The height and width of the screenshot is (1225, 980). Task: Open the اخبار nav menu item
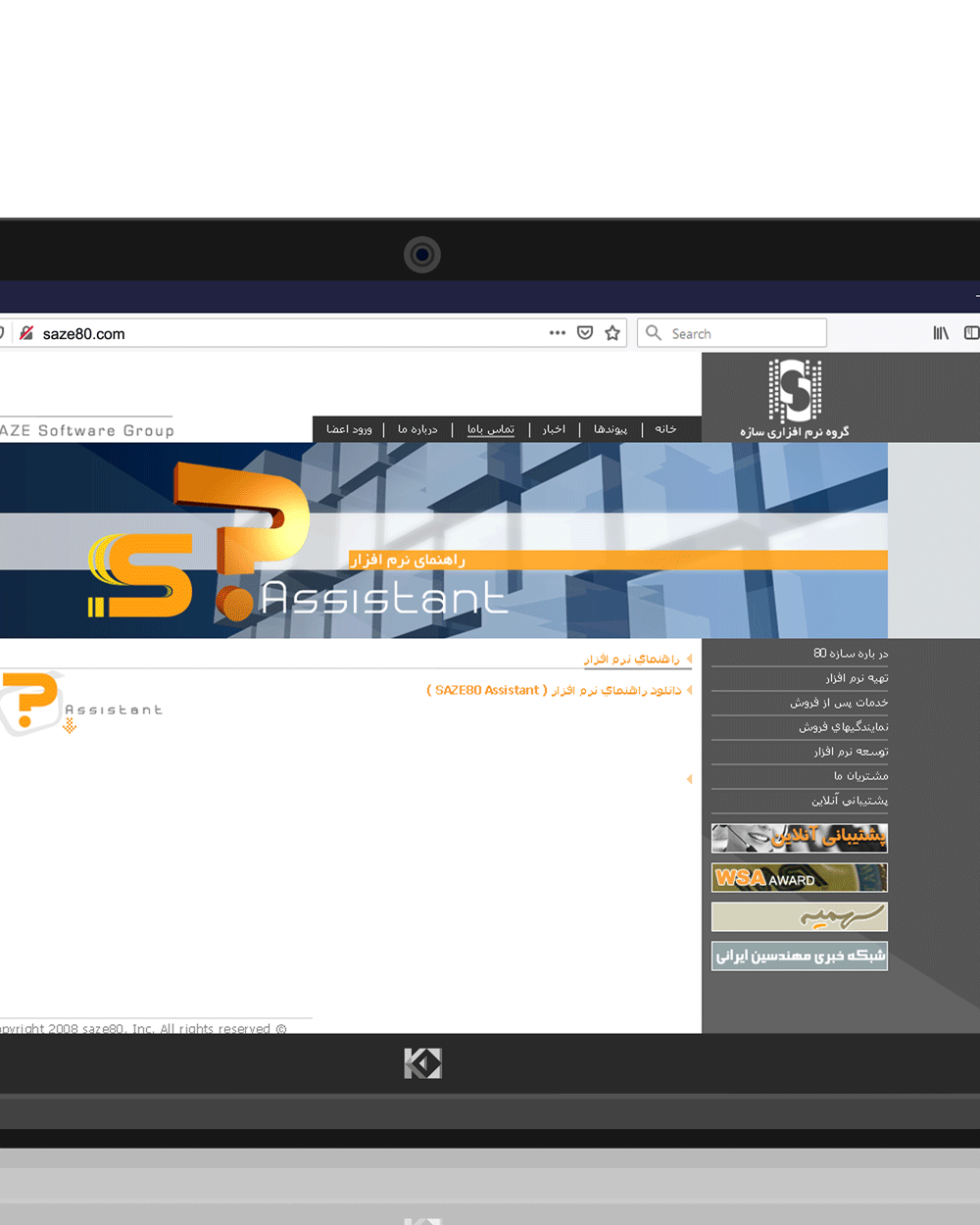click(554, 429)
